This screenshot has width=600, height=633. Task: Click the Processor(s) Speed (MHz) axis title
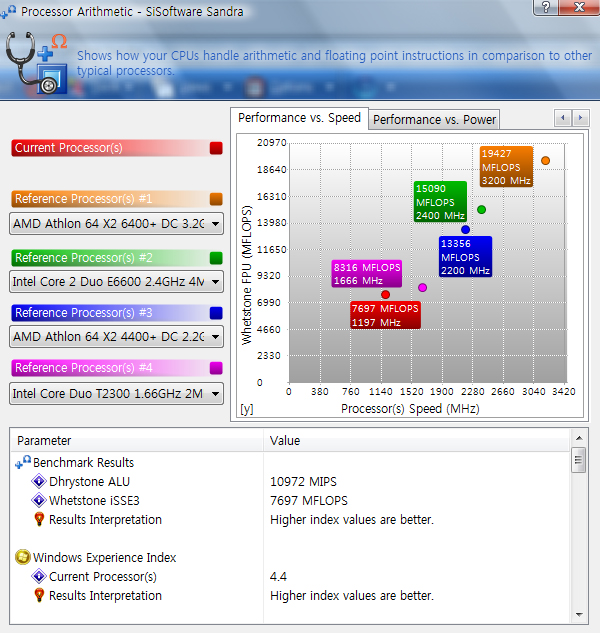[x=410, y=409]
